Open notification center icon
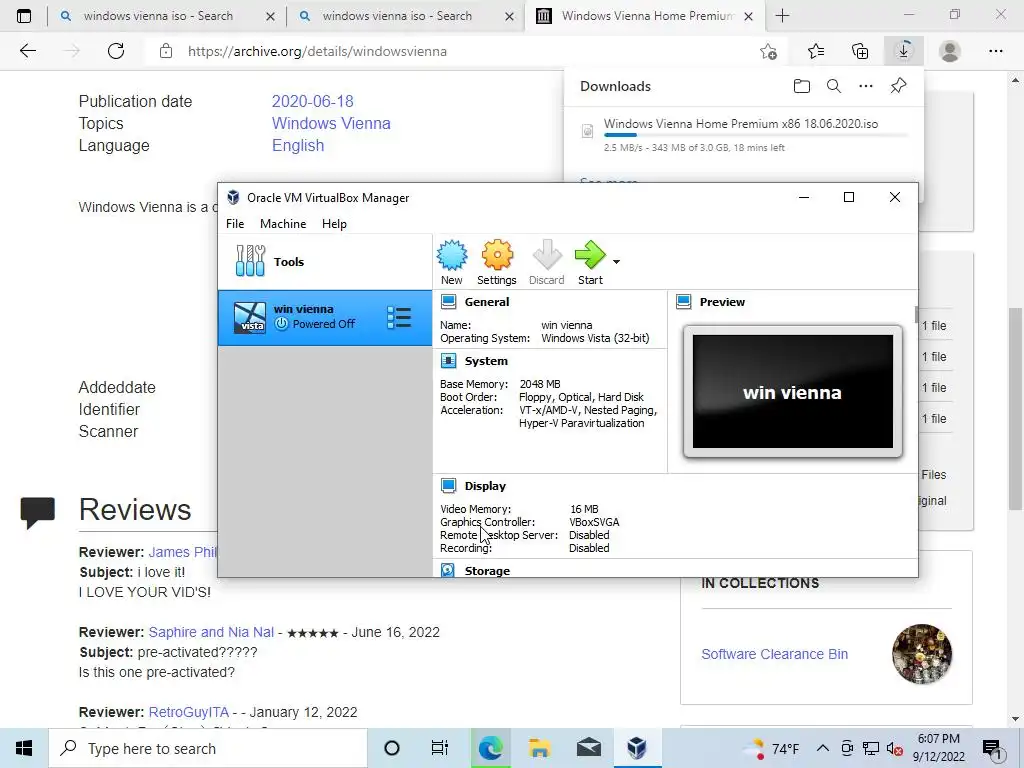Screen dimensions: 1024x768 pos(993,749)
